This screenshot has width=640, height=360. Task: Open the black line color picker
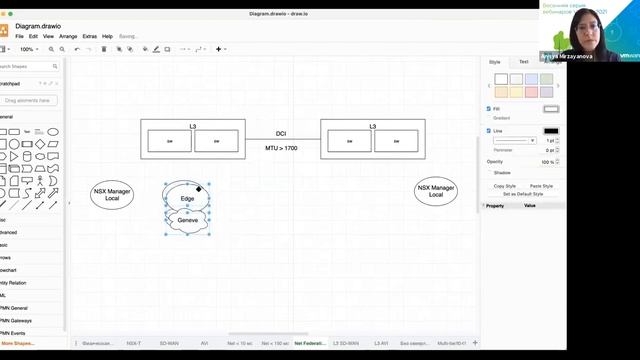(x=551, y=131)
